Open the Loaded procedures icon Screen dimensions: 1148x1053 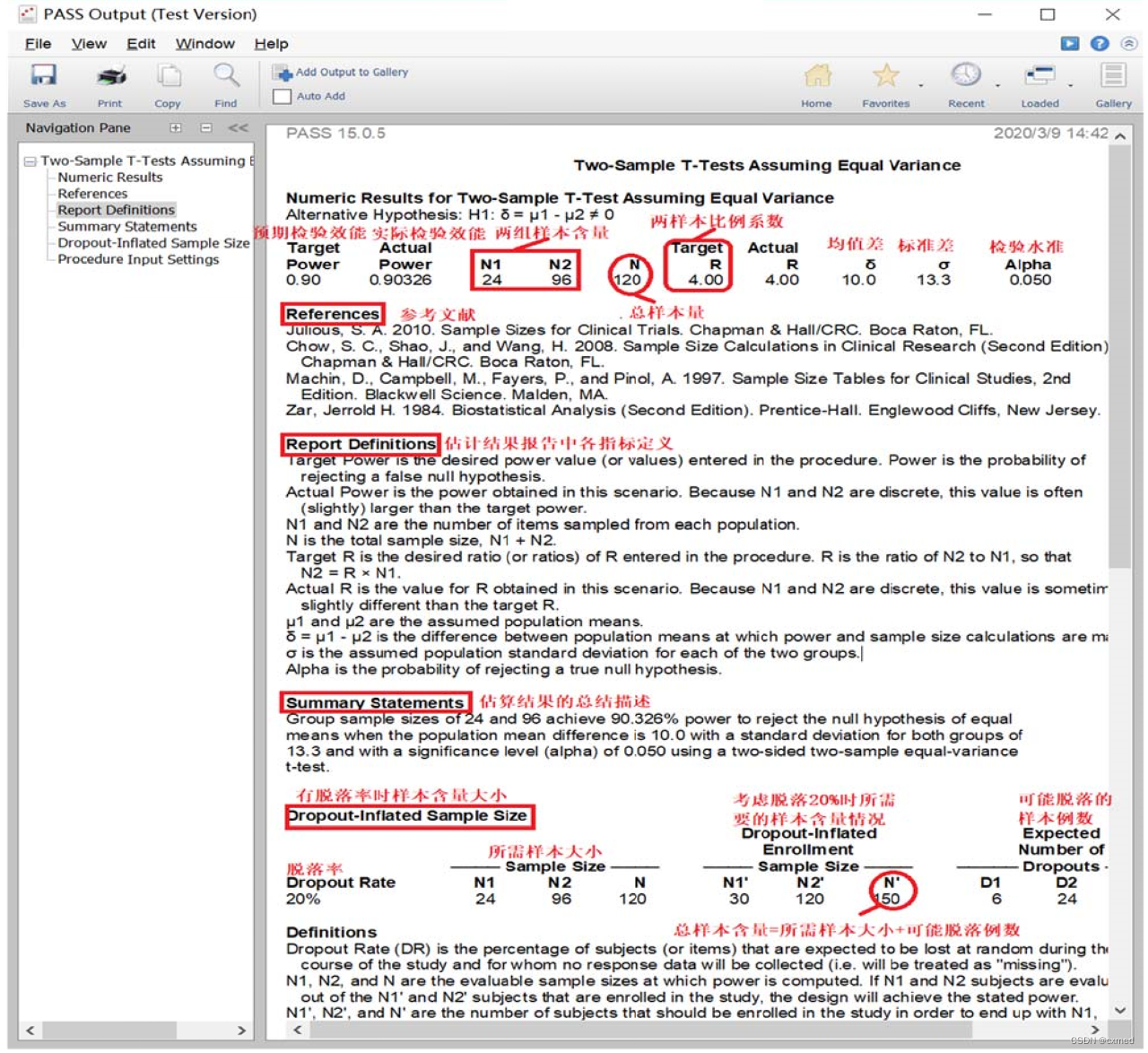pos(1040,75)
